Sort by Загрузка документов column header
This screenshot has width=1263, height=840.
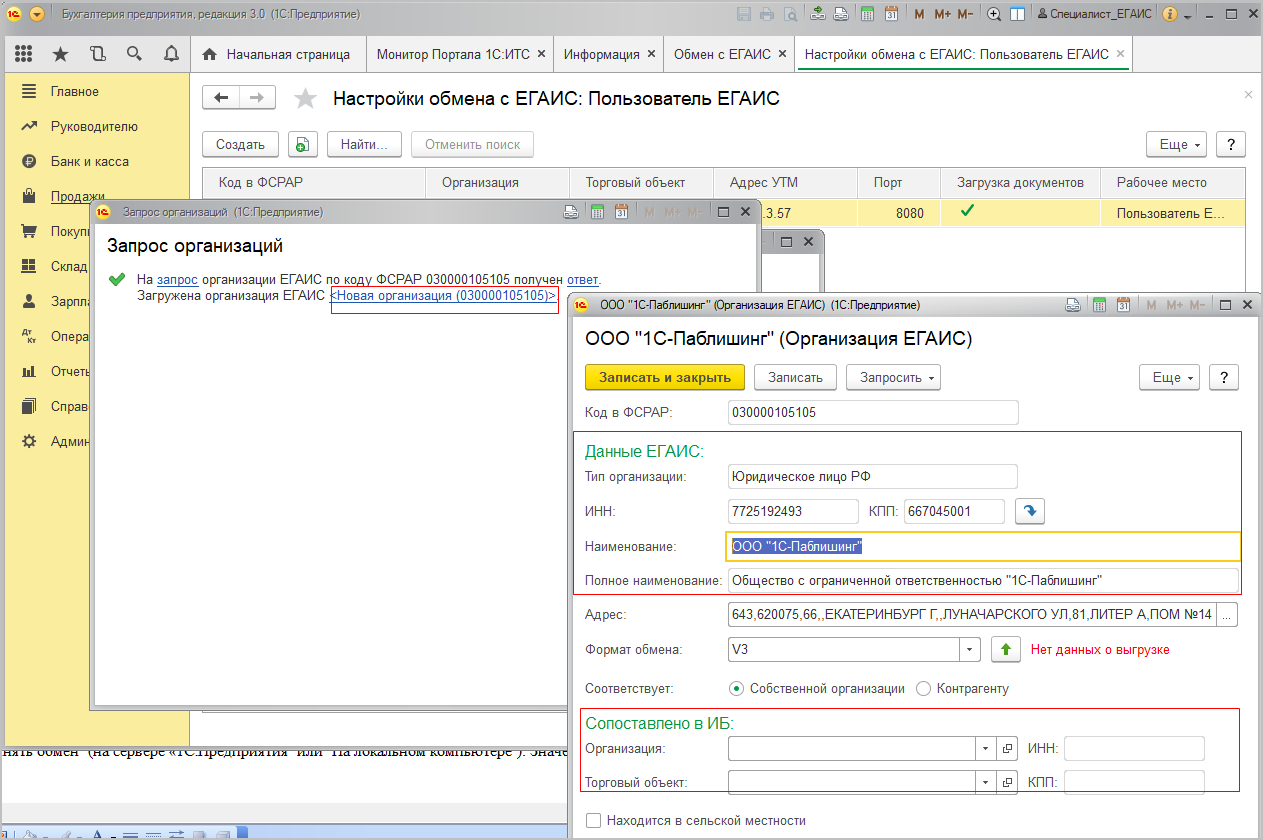1020,183
